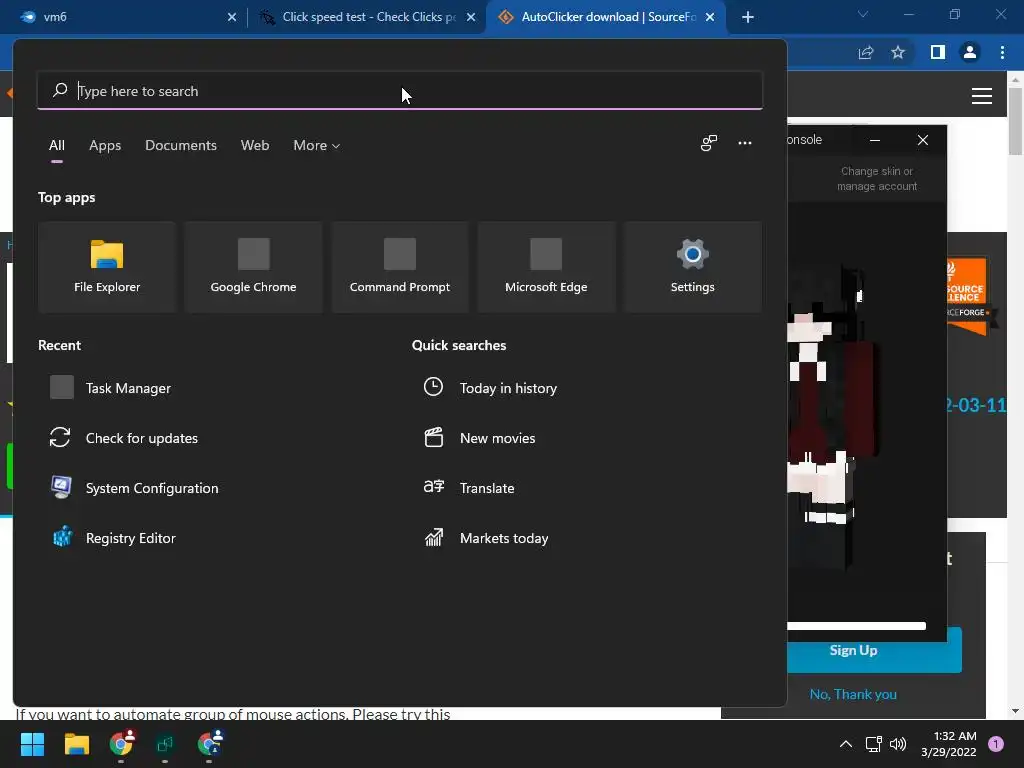1024x768 pixels.
Task: Launch Google Chrome from Top apps
Action: (x=253, y=266)
